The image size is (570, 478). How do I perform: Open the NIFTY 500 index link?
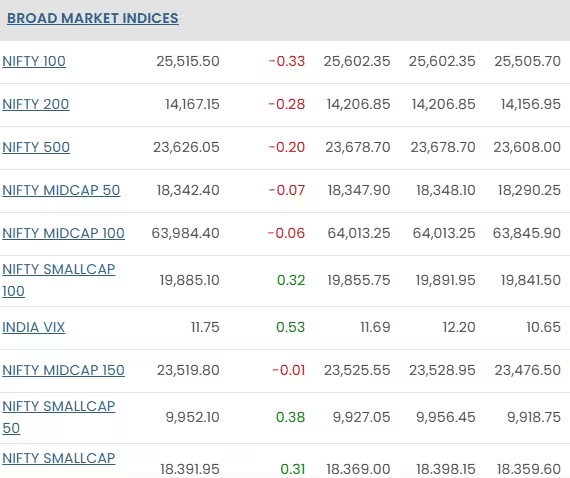click(x=36, y=147)
